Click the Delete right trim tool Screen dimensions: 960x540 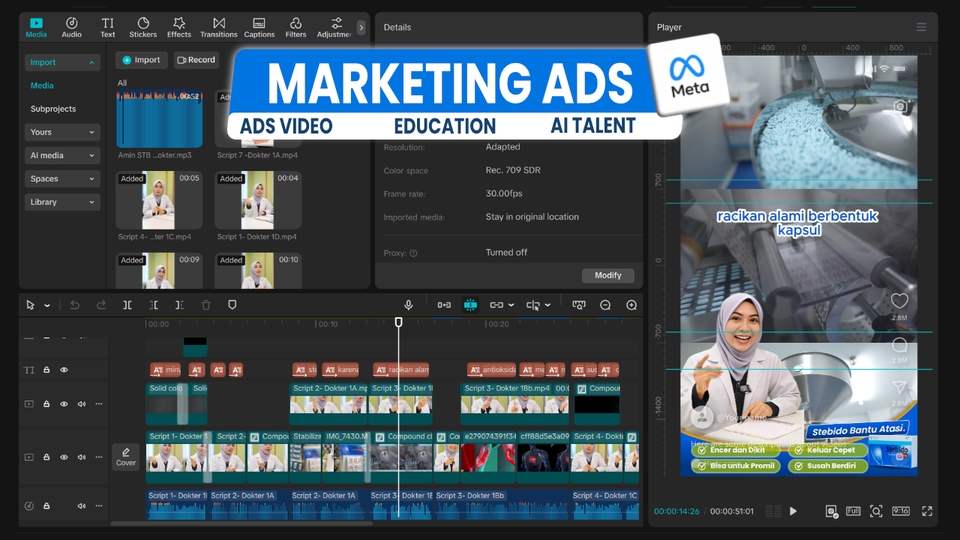click(x=179, y=305)
